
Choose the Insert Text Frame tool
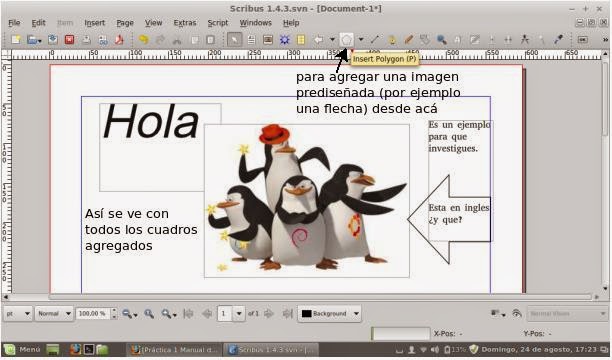tap(251, 39)
